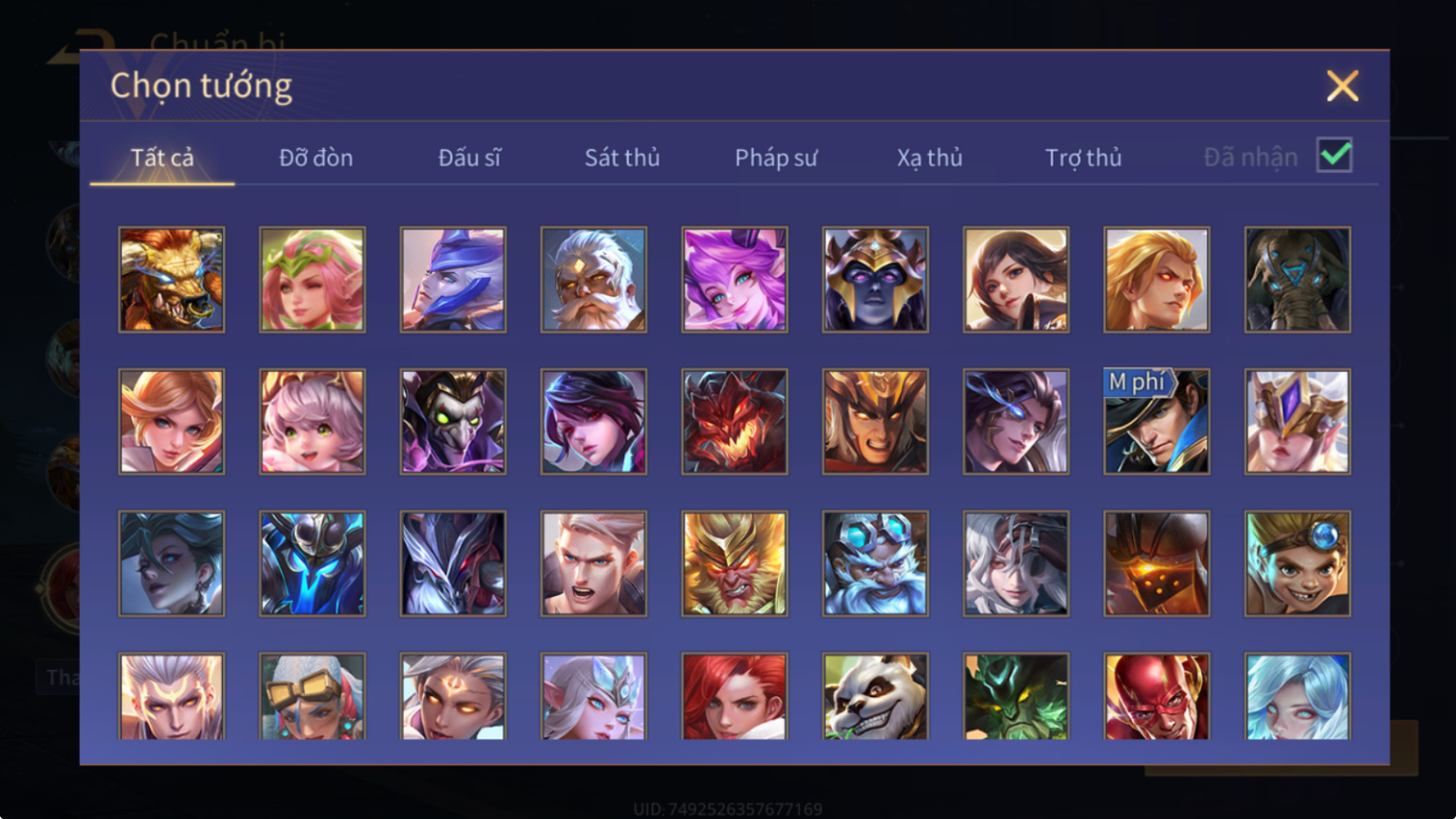The height and width of the screenshot is (819, 1456).
Task: Switch to the 'Đỡ đòn' tab
Action: click(316, 158)
